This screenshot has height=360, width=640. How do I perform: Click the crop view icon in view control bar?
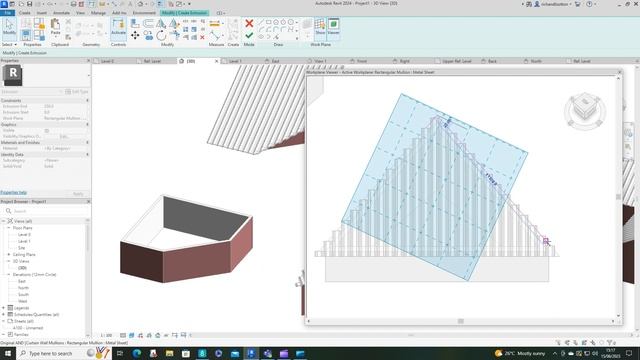pyautogui.click(x=175, y=335)
